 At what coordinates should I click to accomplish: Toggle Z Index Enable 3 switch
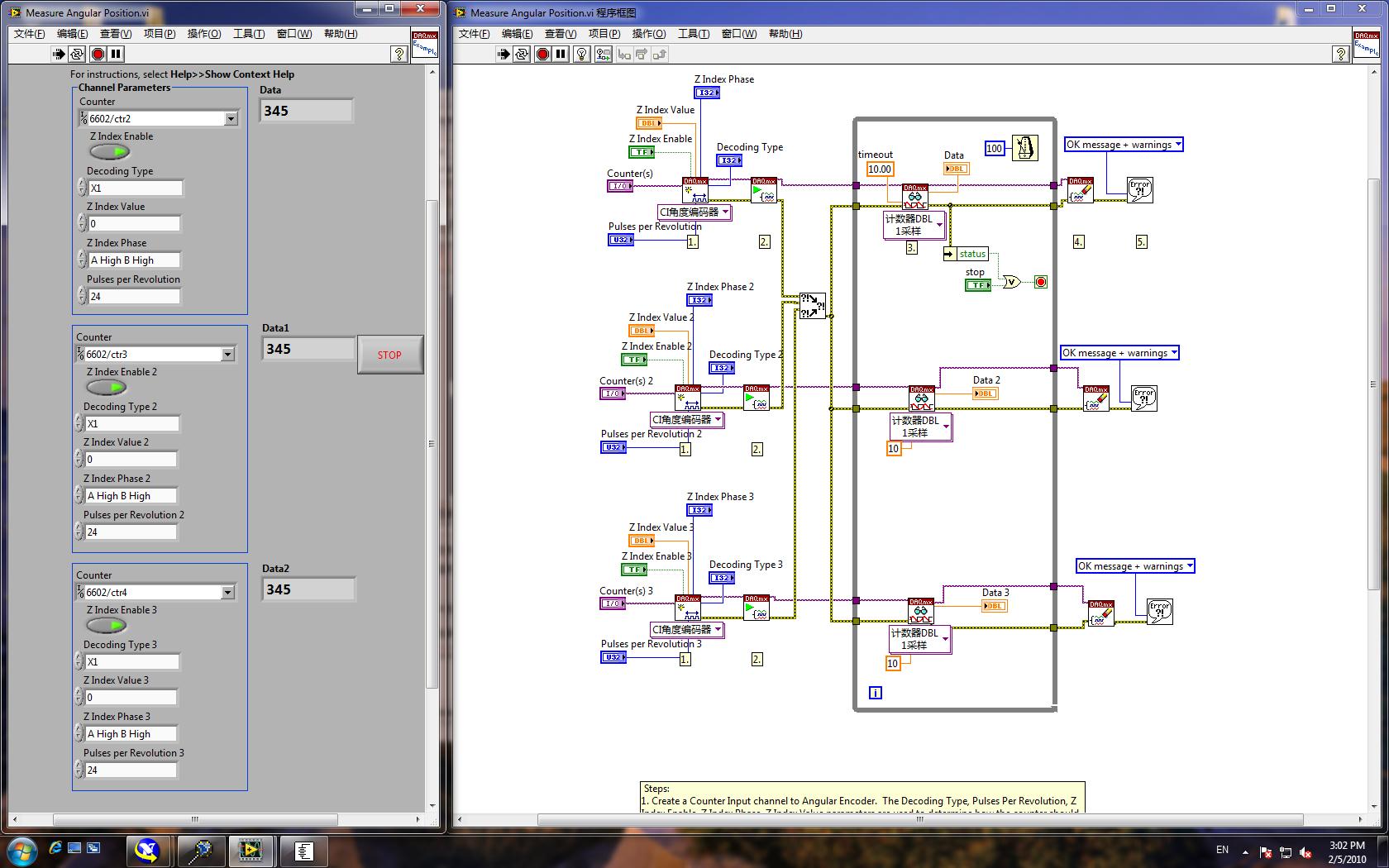[x=107, y=626]
